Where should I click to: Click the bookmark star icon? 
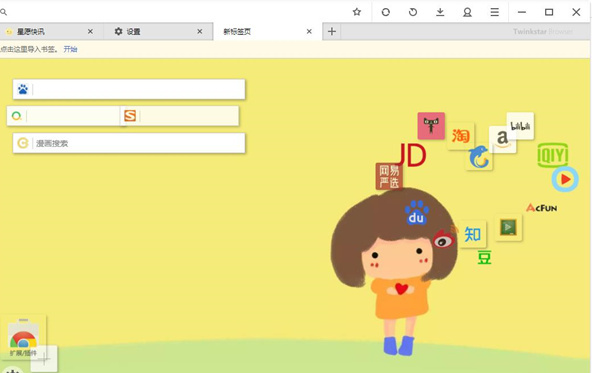pos(357,12)
